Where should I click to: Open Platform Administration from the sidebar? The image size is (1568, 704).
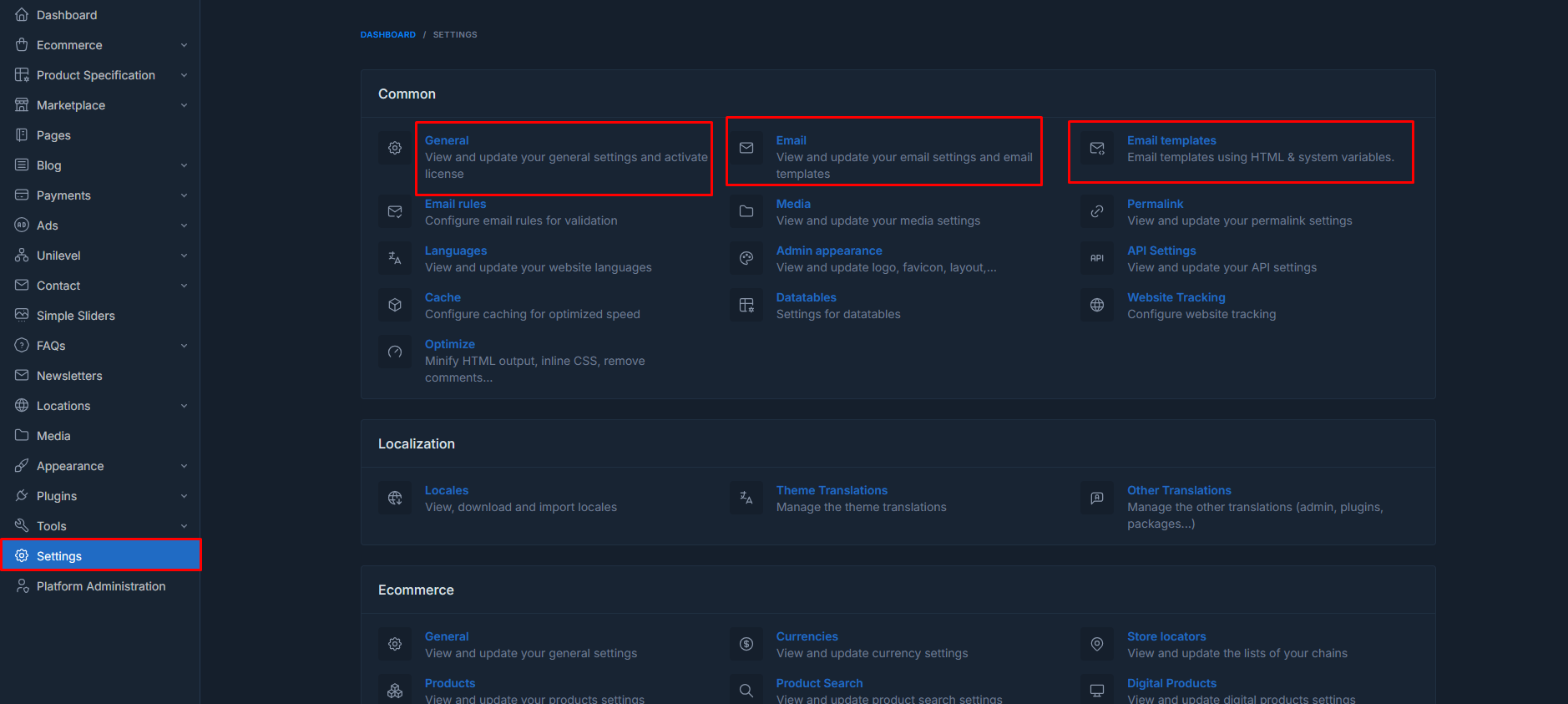point(101,586)
